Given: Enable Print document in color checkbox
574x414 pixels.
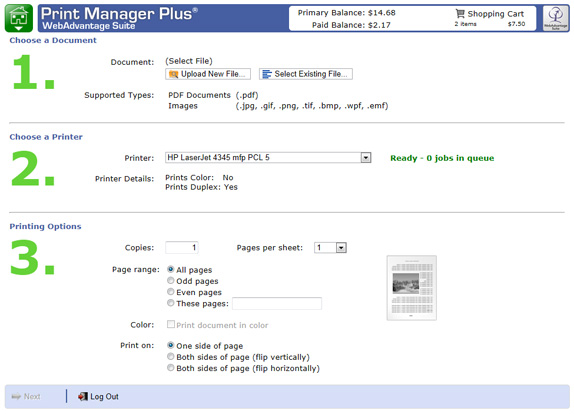Looking at the screenshot, I should coord(171,324).
